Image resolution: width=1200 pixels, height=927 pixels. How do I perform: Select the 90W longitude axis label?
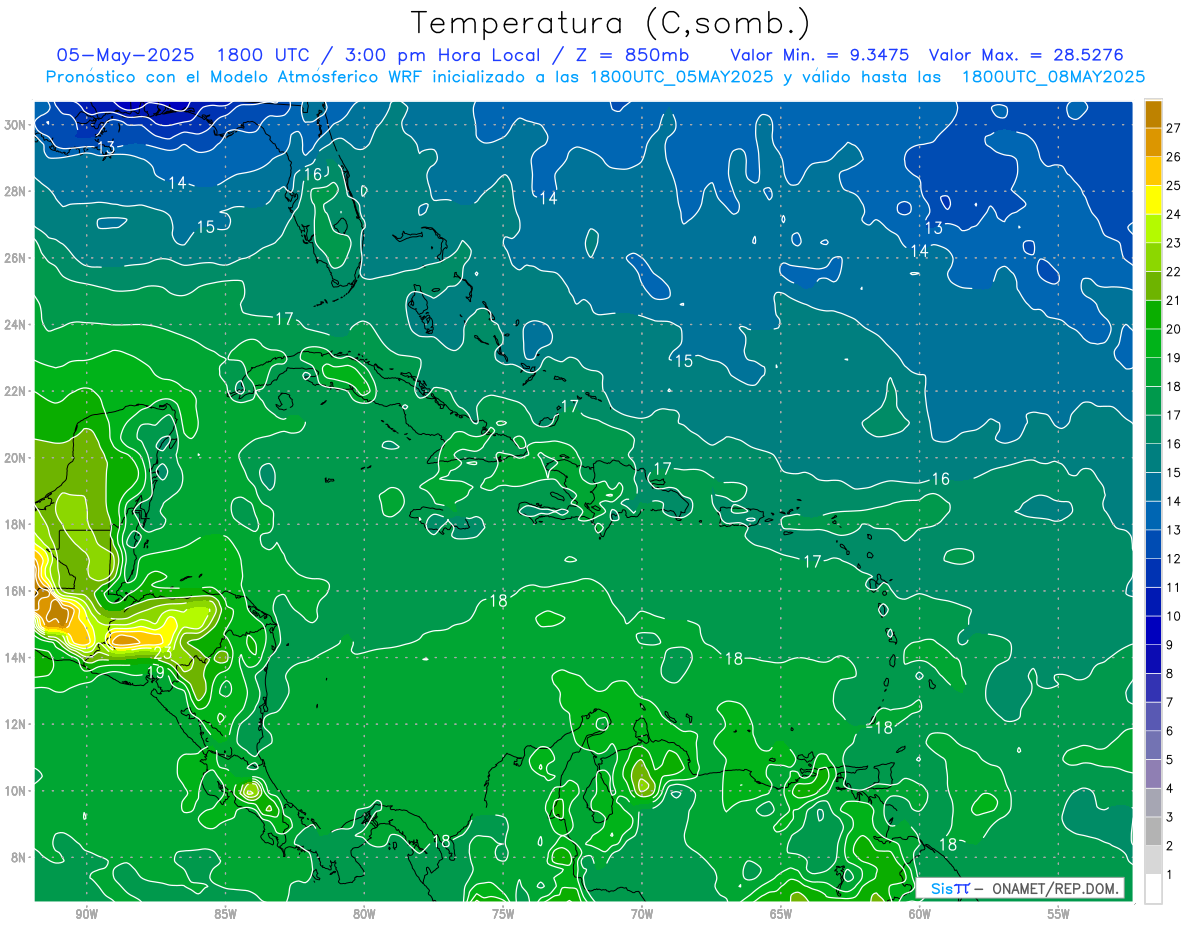[86, 914]
